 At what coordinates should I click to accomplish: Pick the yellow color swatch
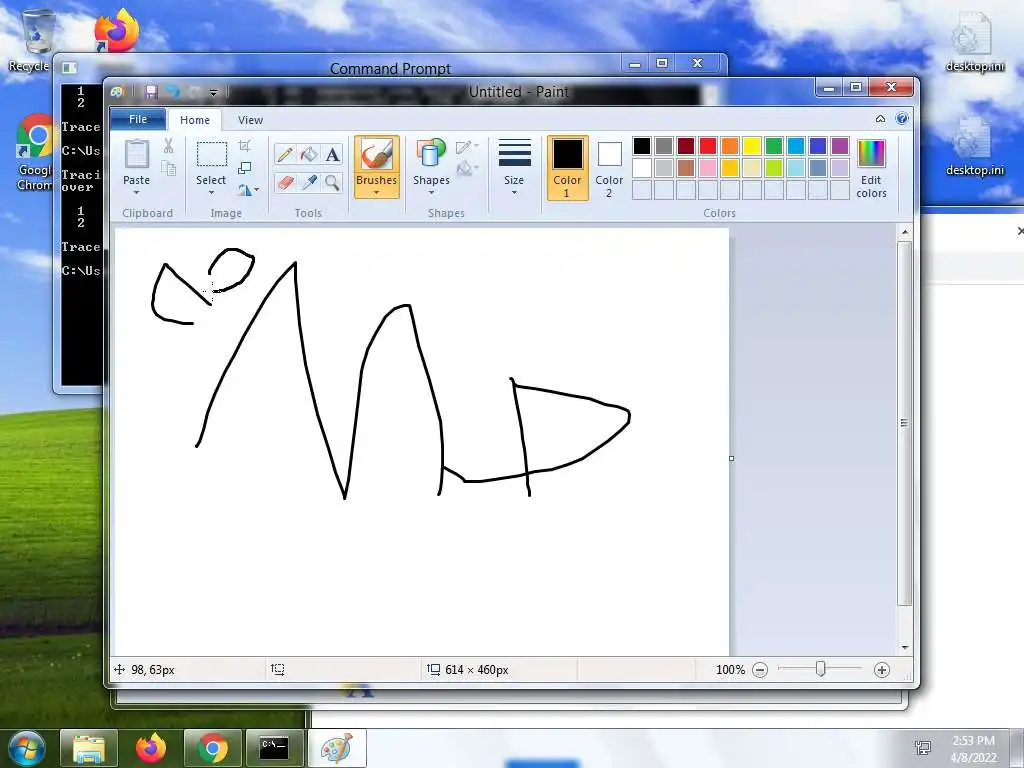click(x=752, y=146)
